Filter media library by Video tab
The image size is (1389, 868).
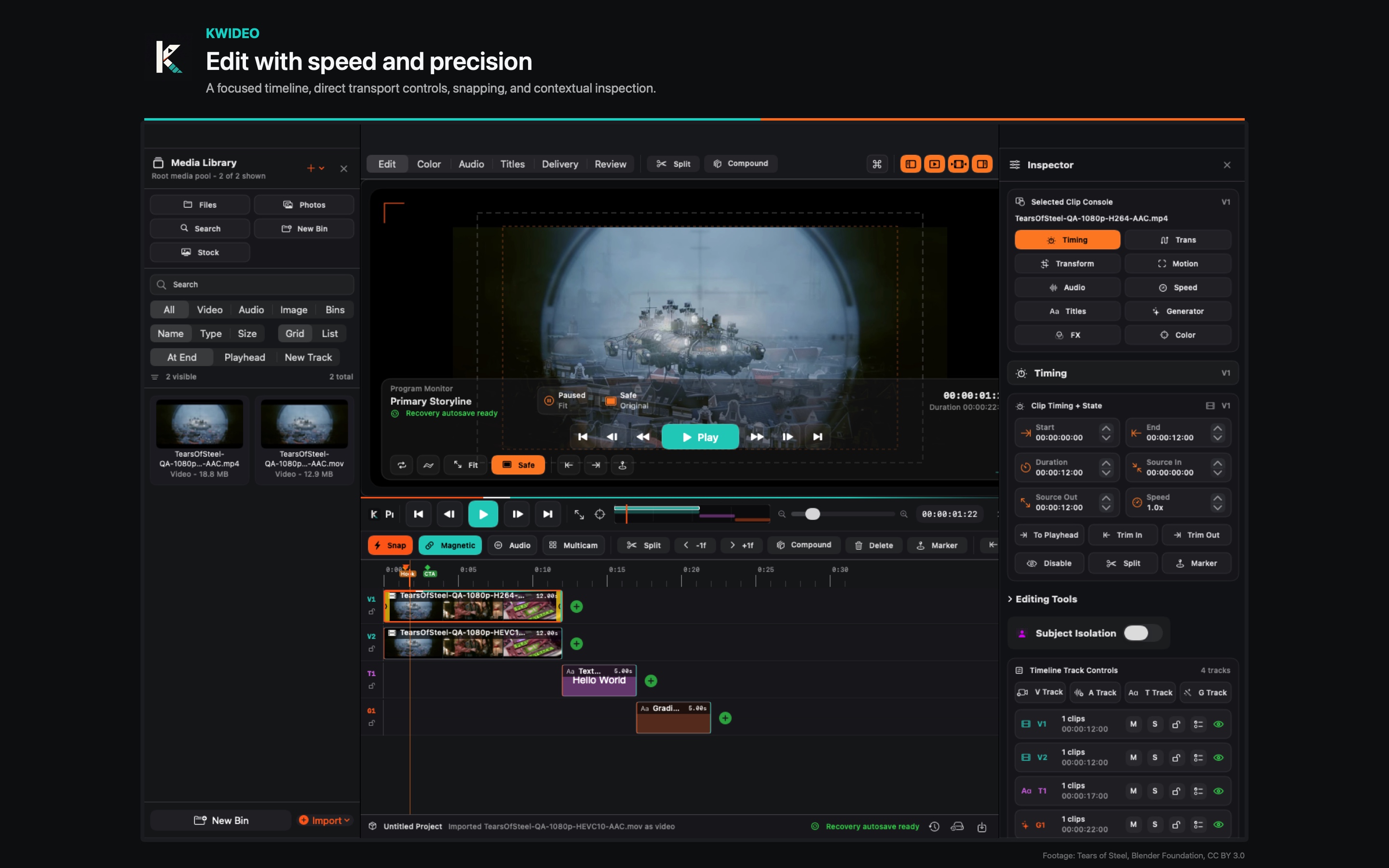pyautogui.click(x=209, y=310)
